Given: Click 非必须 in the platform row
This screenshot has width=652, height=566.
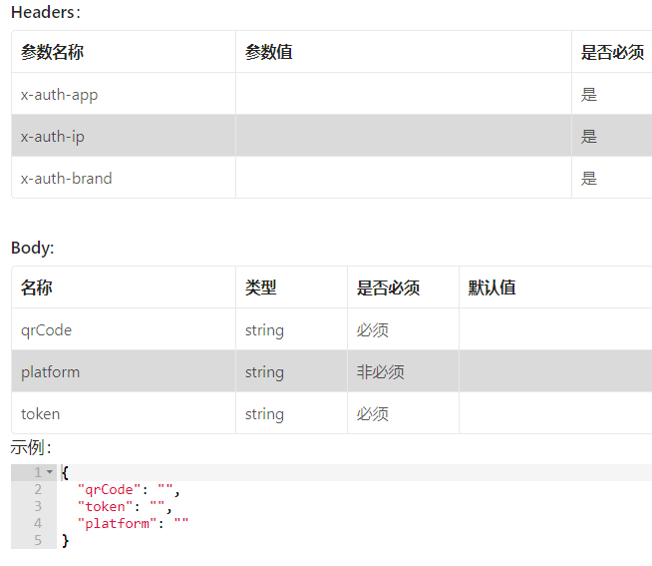Looking at the screenshot, I should (x=380, y=372).
